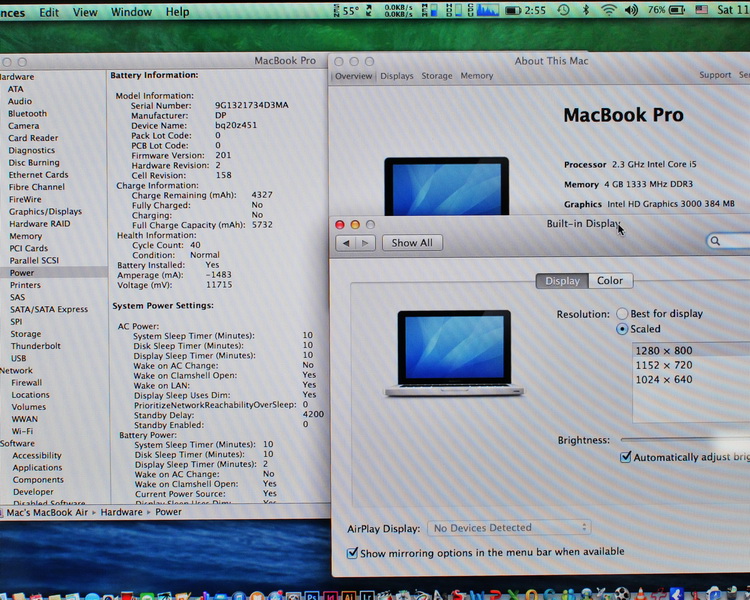The width and height of the screenshot is (750, 600).
Task: Launch Illustrator from the Dock
Action: (349, 596)
